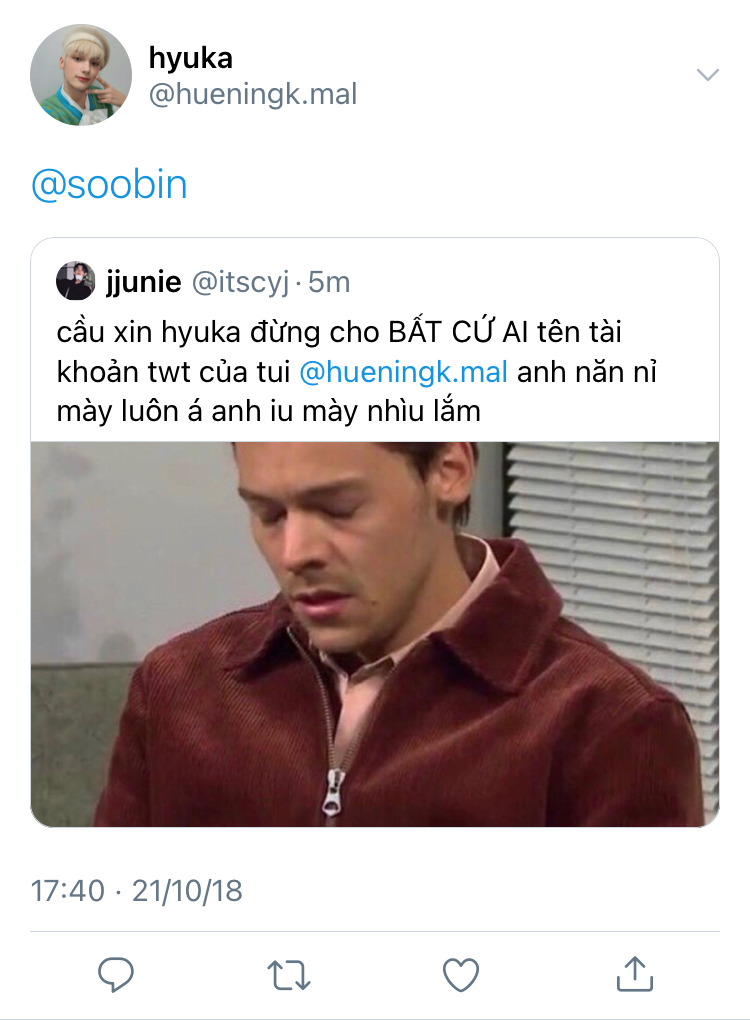Click the 5m timestamp on quoted tweet
This screenshot has width=750, height=1020.
tap(329, 283)
